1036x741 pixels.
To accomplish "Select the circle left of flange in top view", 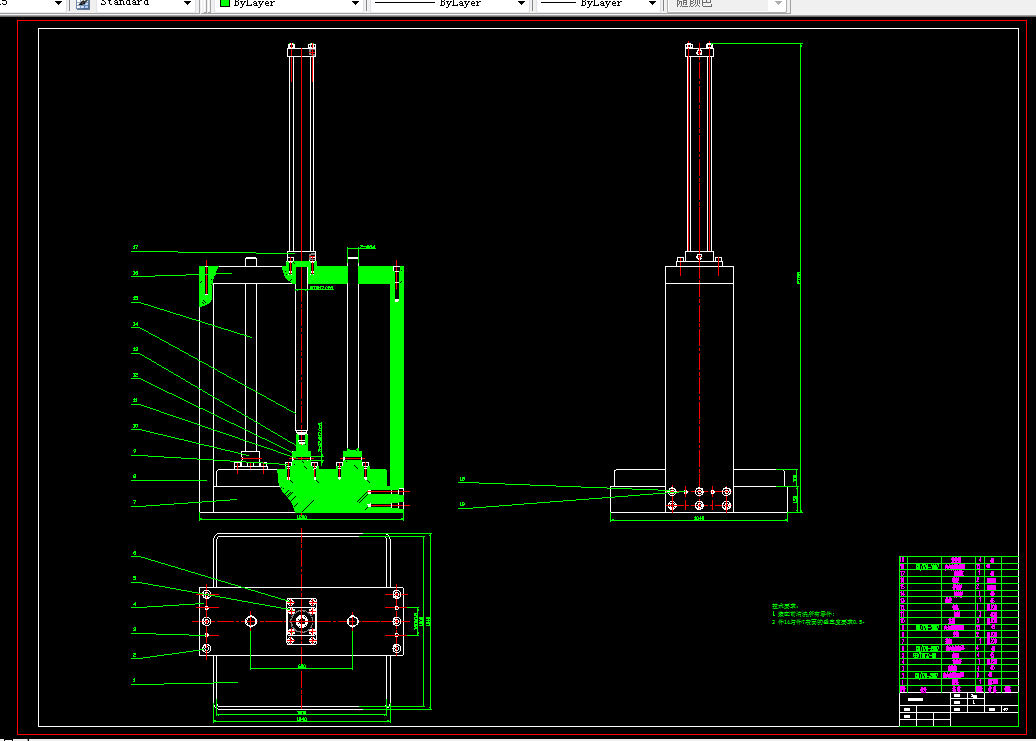I will [251, 621].
